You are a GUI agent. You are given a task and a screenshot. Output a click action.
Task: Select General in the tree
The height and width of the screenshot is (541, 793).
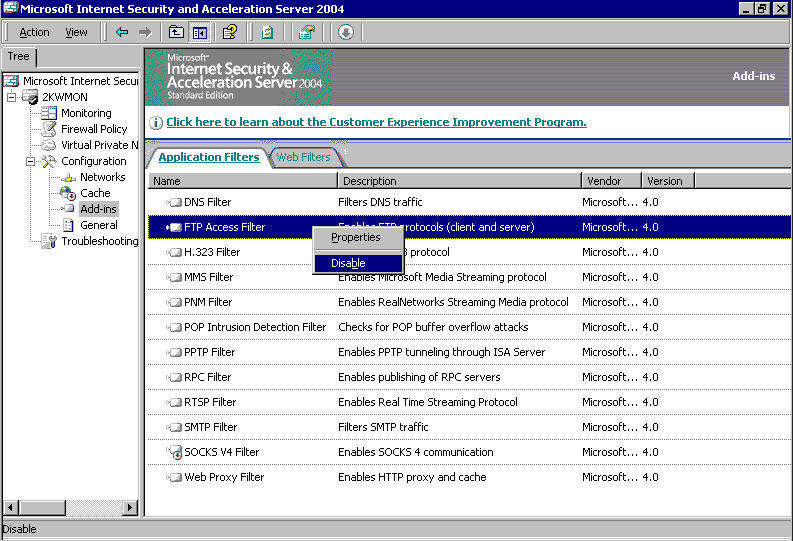99,226
